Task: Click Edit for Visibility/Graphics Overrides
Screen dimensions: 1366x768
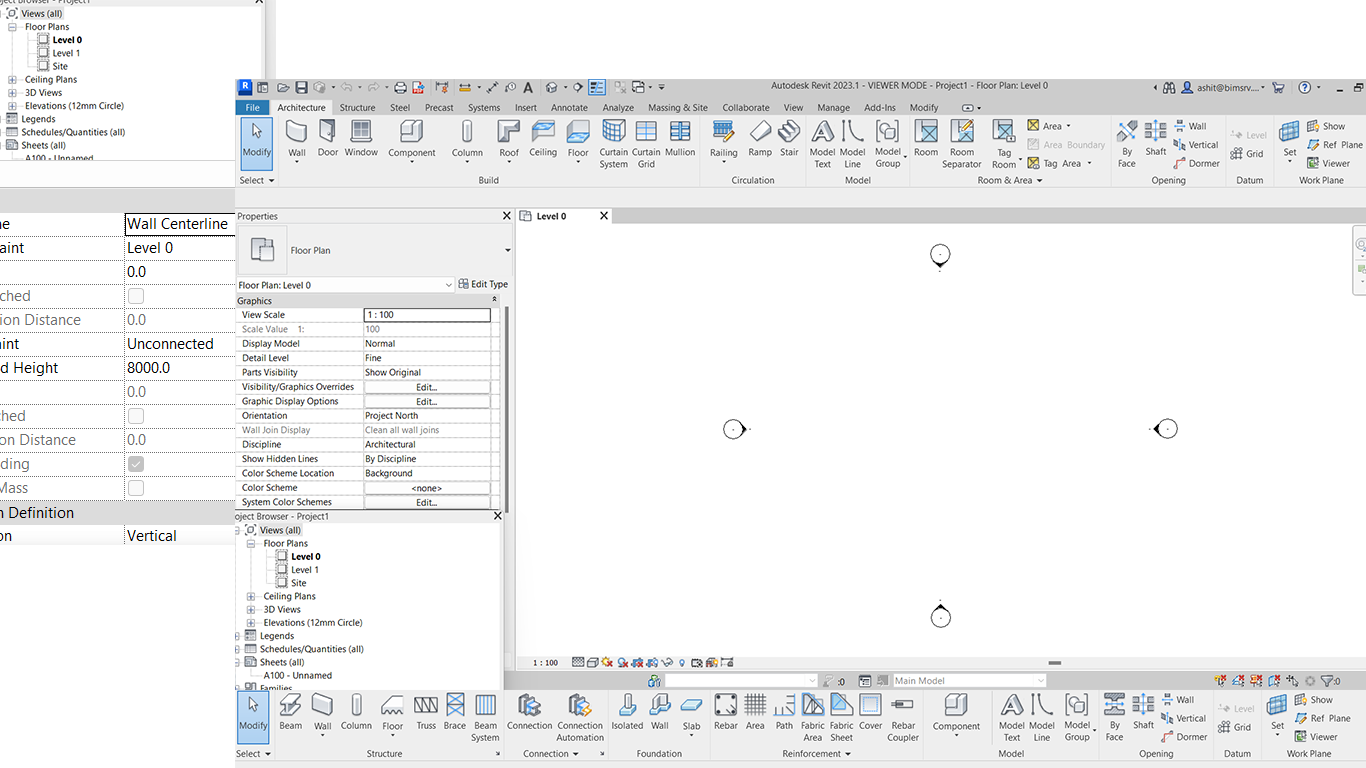Action: (429, 386)
